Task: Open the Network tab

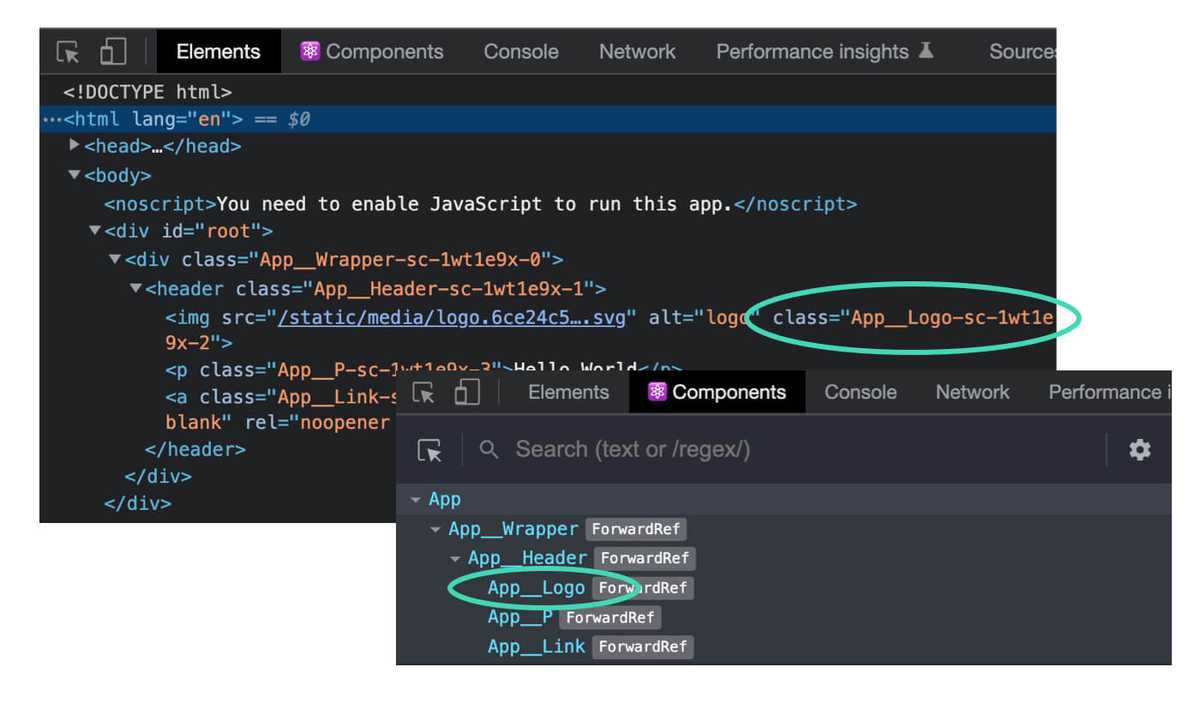Action: point(637,51)
